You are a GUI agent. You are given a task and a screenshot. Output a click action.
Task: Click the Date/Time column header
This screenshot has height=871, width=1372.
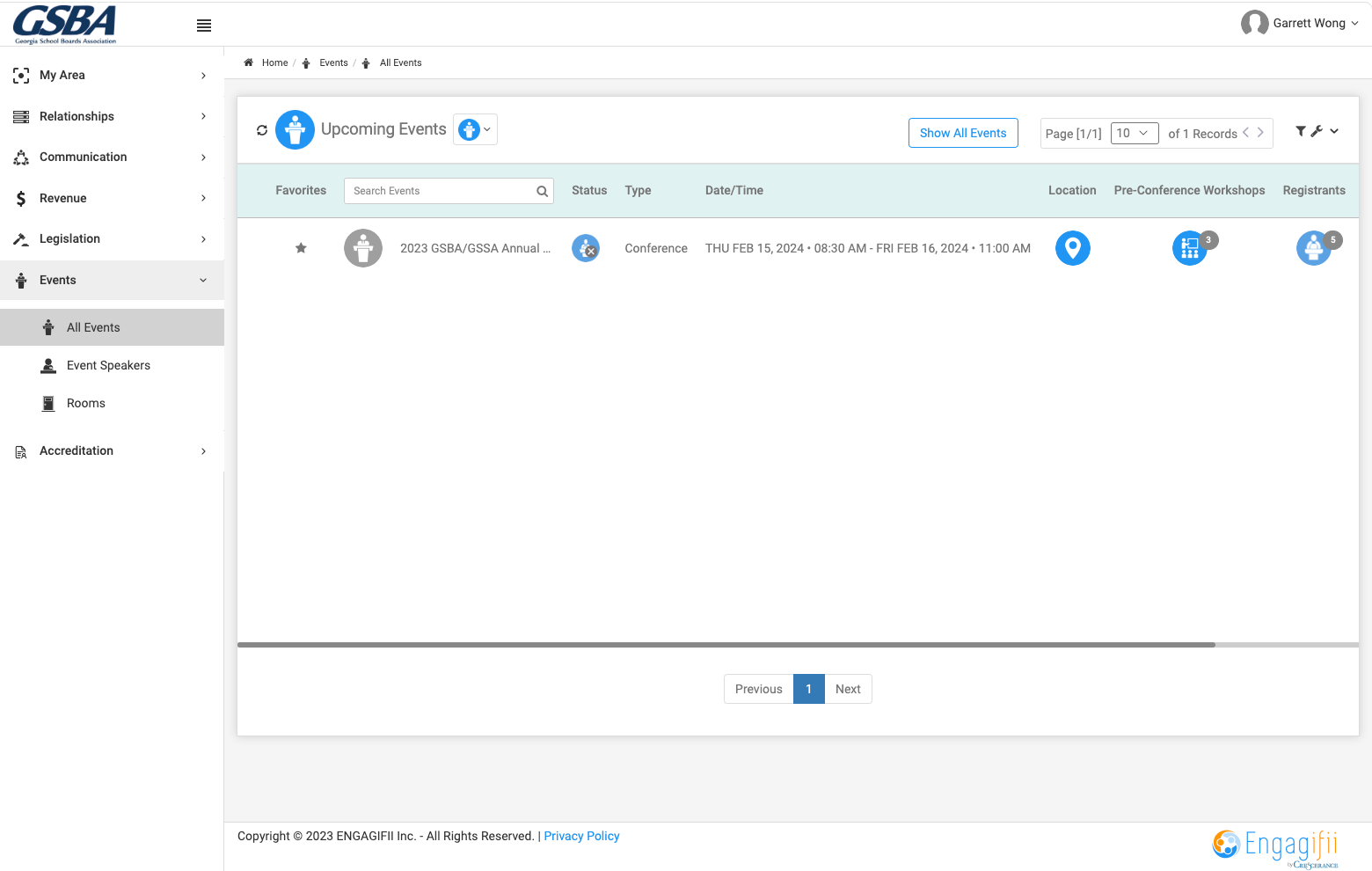734,190
